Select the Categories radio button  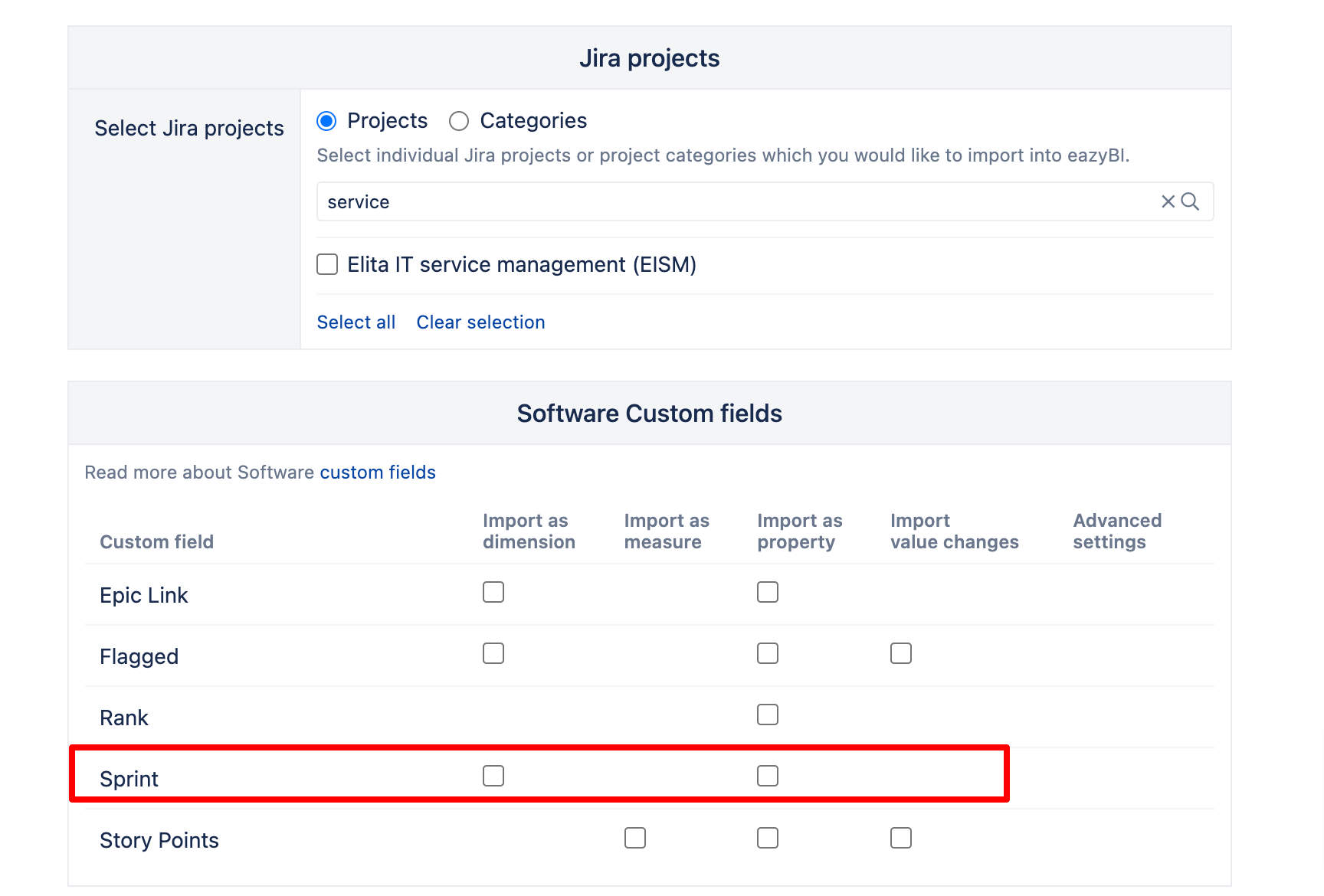[458, 120]
